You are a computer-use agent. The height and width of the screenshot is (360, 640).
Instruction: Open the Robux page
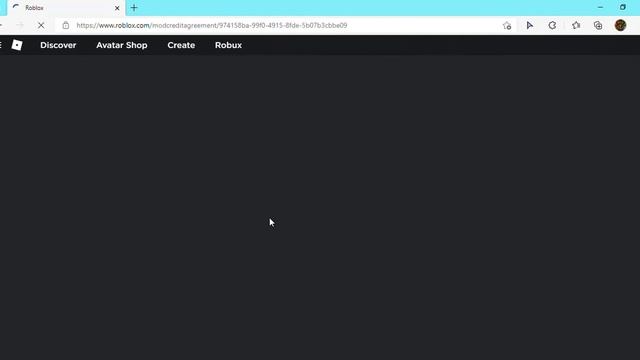click(228, 45)
